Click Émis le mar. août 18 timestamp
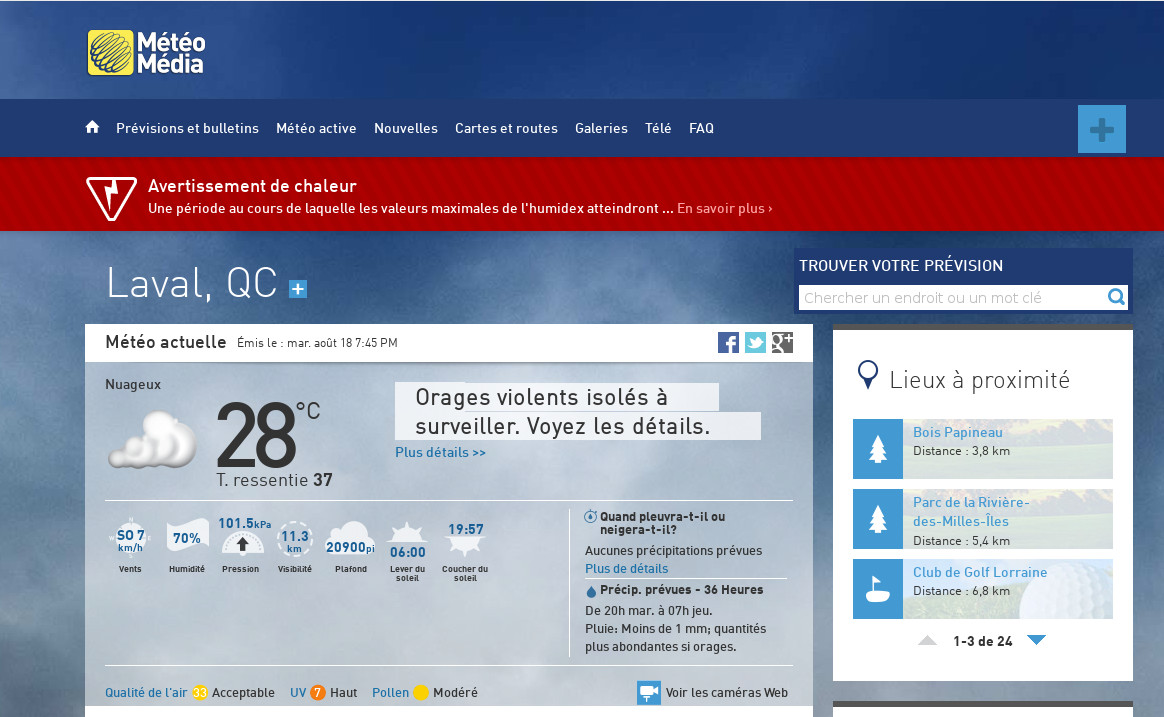This screenshot has width=1164, height=717. [317, 343]
